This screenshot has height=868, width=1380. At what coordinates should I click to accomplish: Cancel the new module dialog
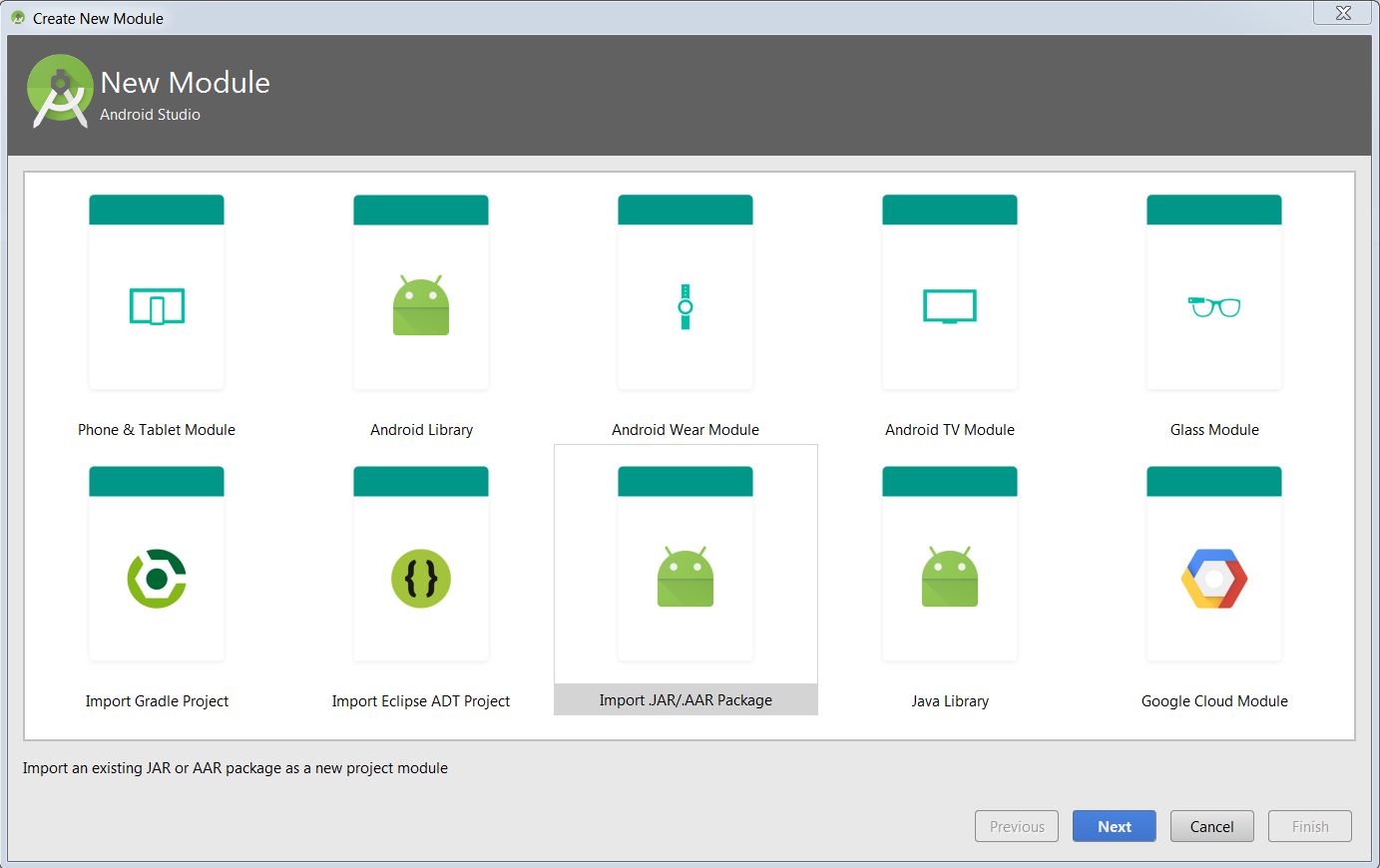pyautogui.click(x=1212, y=826)
